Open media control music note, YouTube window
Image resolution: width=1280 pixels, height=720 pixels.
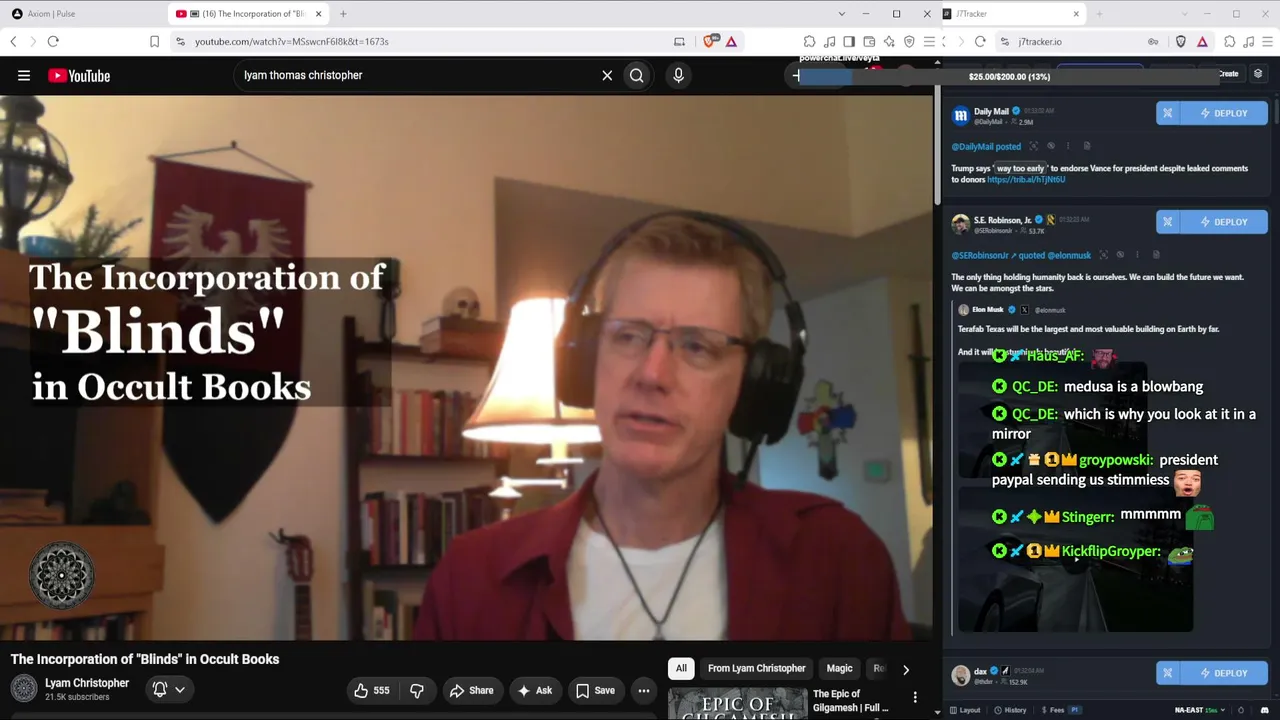[x=829, y=41]
